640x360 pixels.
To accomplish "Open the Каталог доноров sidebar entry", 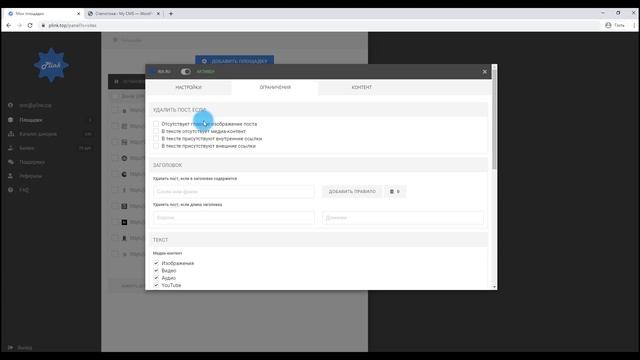I will coord(38,134).
